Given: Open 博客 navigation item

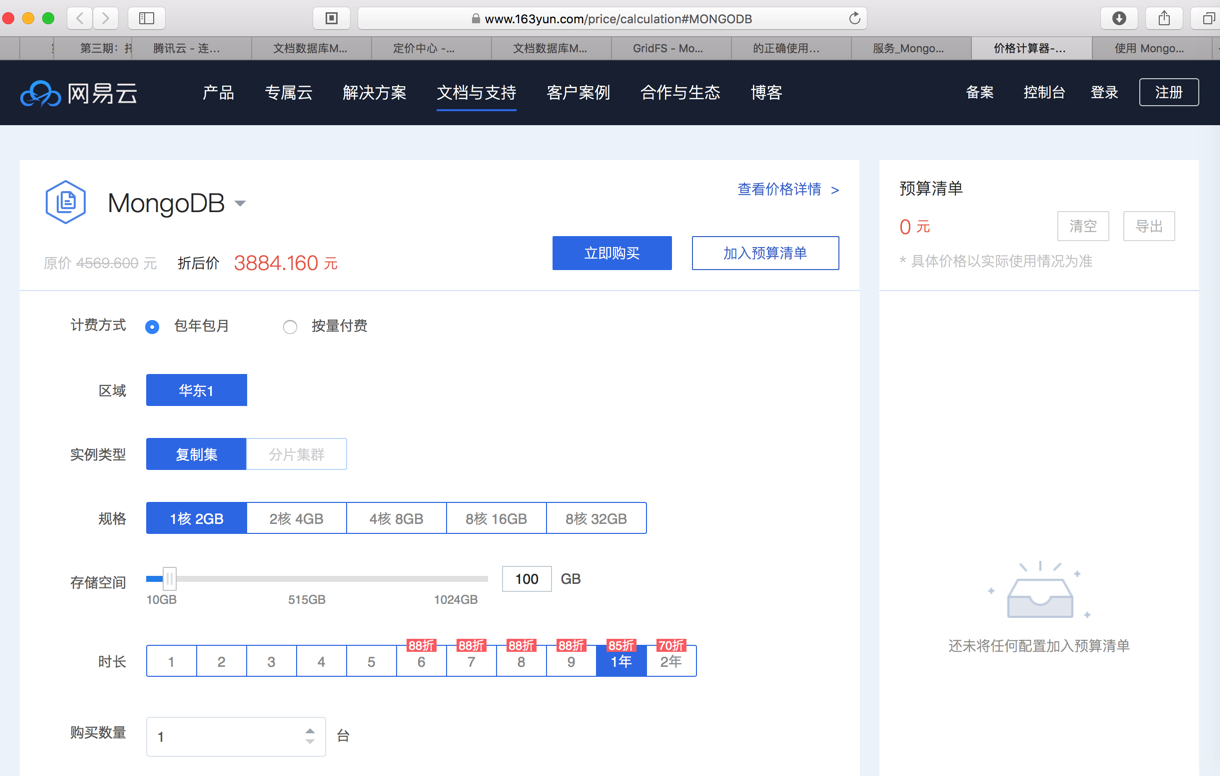Looking at the screenshot, I should pyautogui.click(x=766, y=93).
